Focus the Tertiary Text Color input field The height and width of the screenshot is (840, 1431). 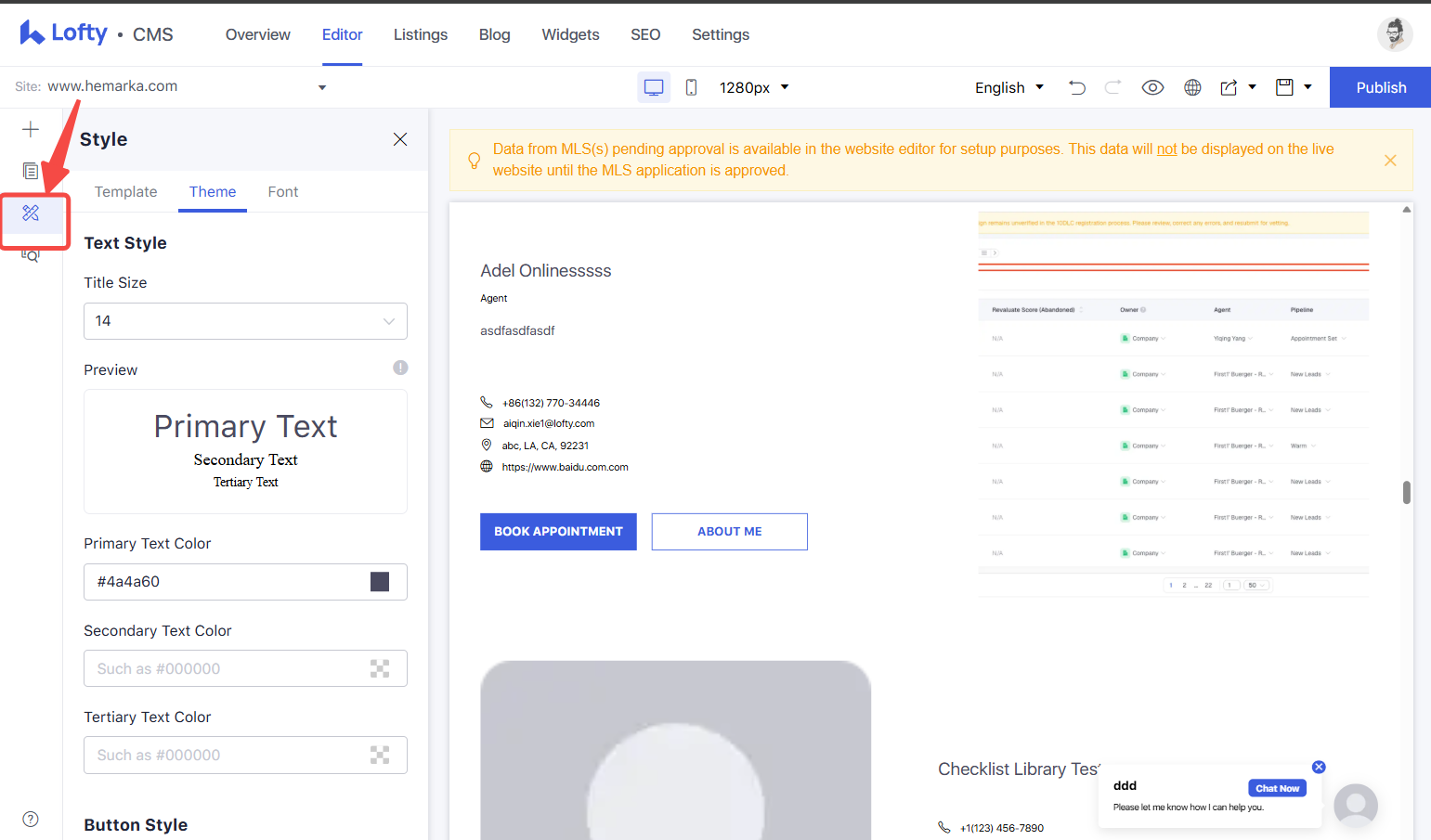tap(245, 755)
